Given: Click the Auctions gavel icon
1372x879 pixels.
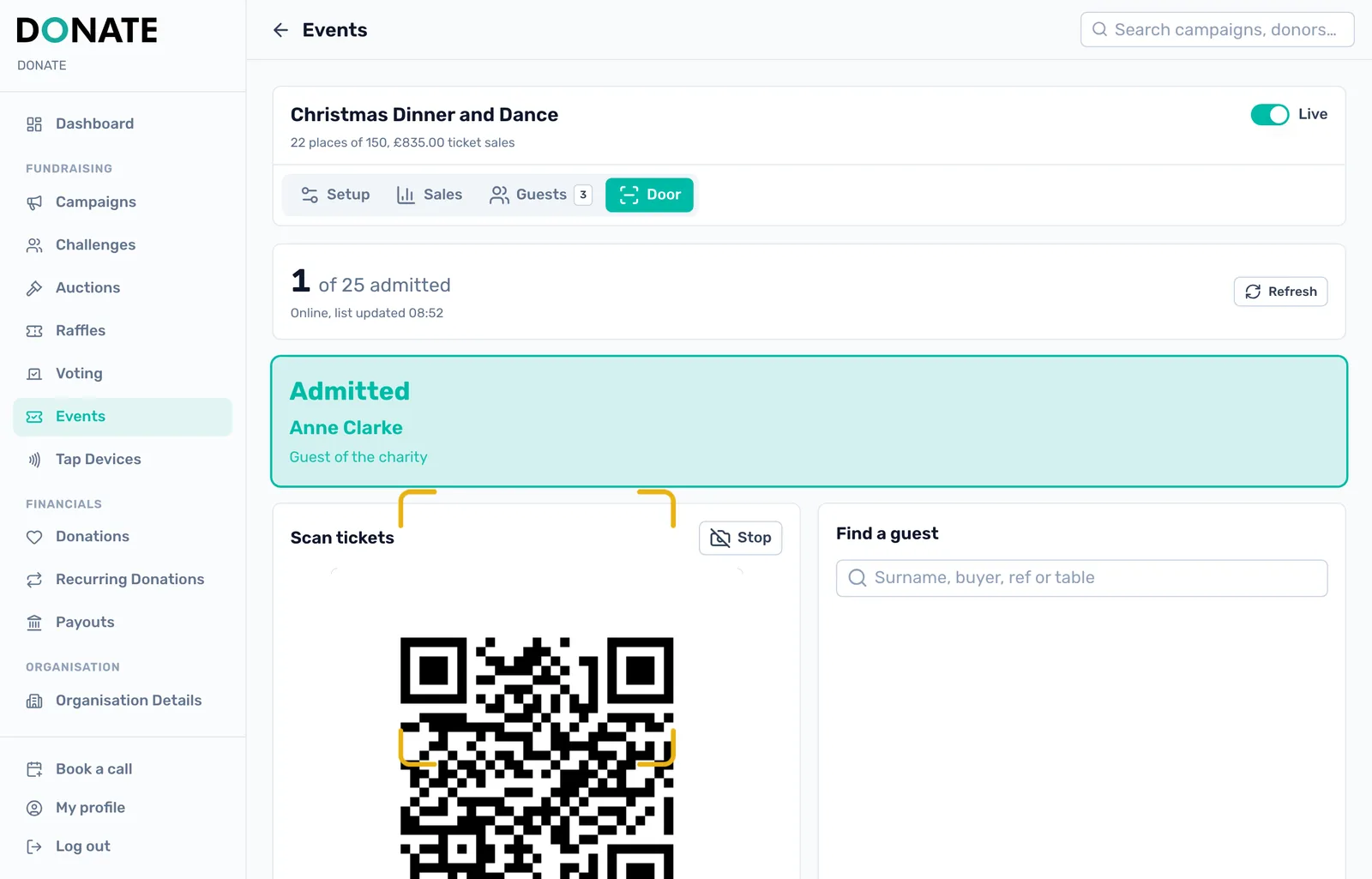Looking at the screenshot, I should (34, 288).
